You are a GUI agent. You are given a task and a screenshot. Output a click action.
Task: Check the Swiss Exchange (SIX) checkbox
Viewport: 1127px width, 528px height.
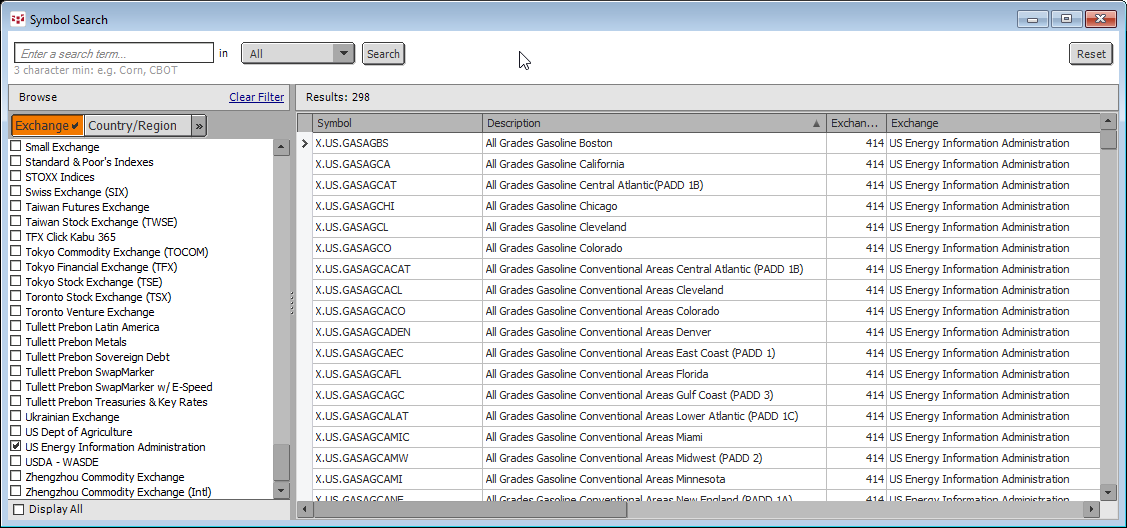tap(16, 192)
